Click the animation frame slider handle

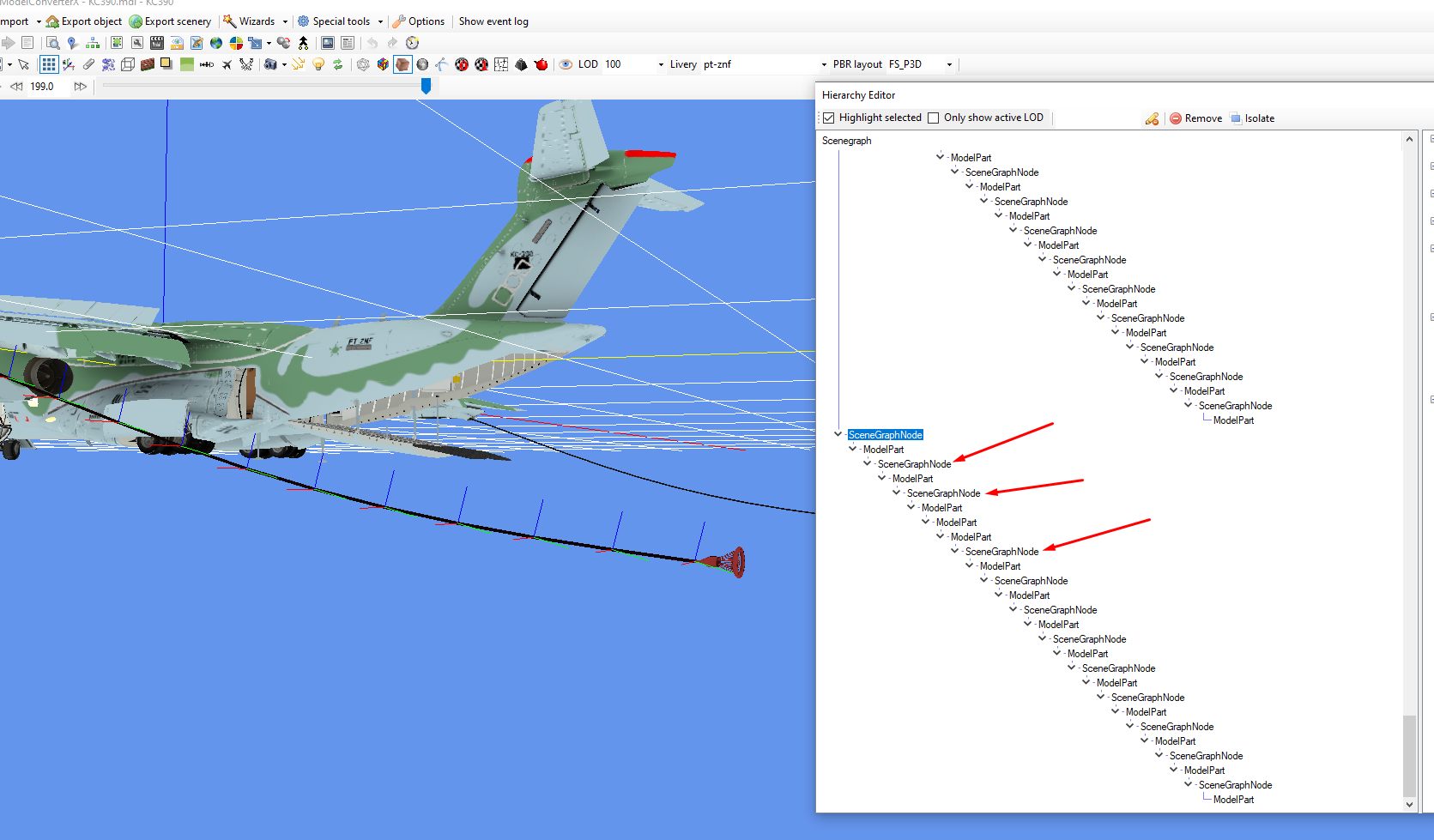[426, 86]
